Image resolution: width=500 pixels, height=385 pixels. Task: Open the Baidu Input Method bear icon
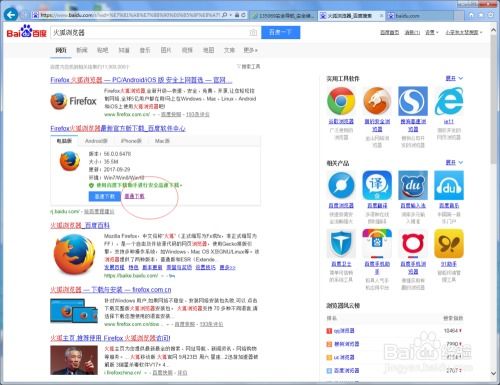[413, 185]
